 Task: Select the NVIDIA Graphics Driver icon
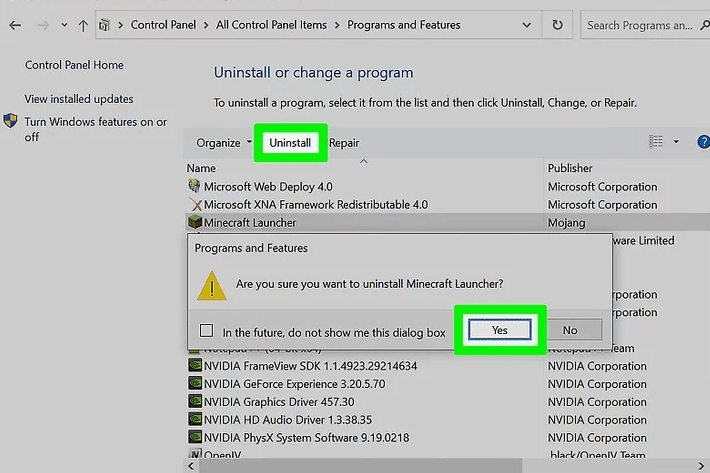tap(195, 401)
